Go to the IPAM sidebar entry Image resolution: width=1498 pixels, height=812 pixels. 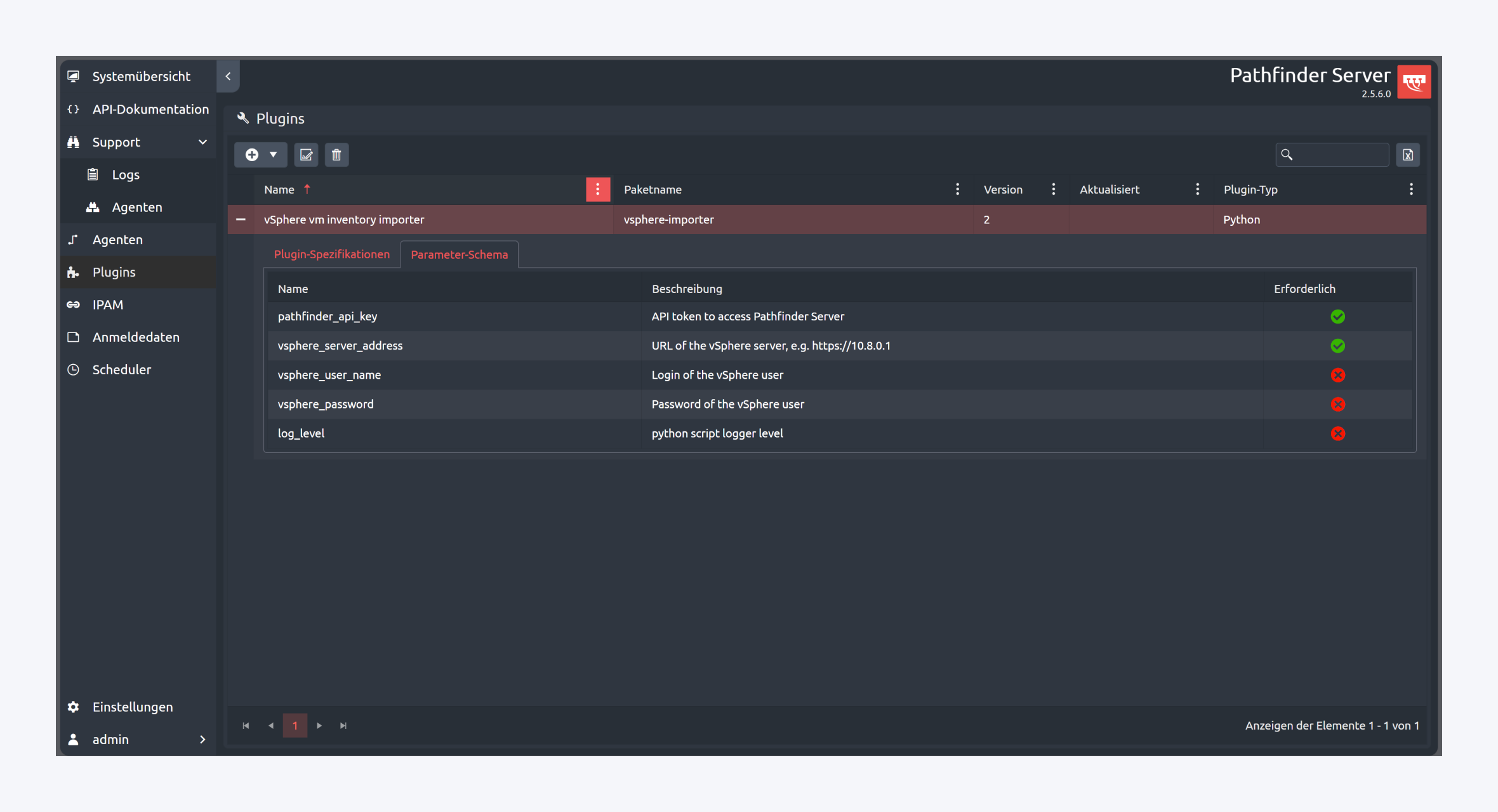107,304
